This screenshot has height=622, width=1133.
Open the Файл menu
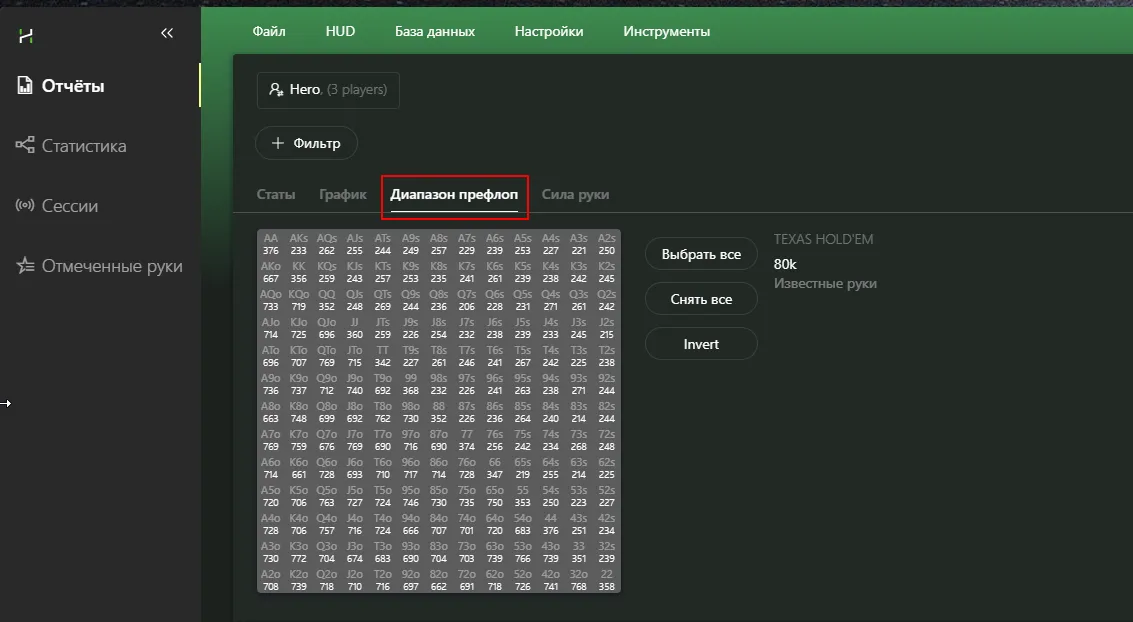pos(269,32)
